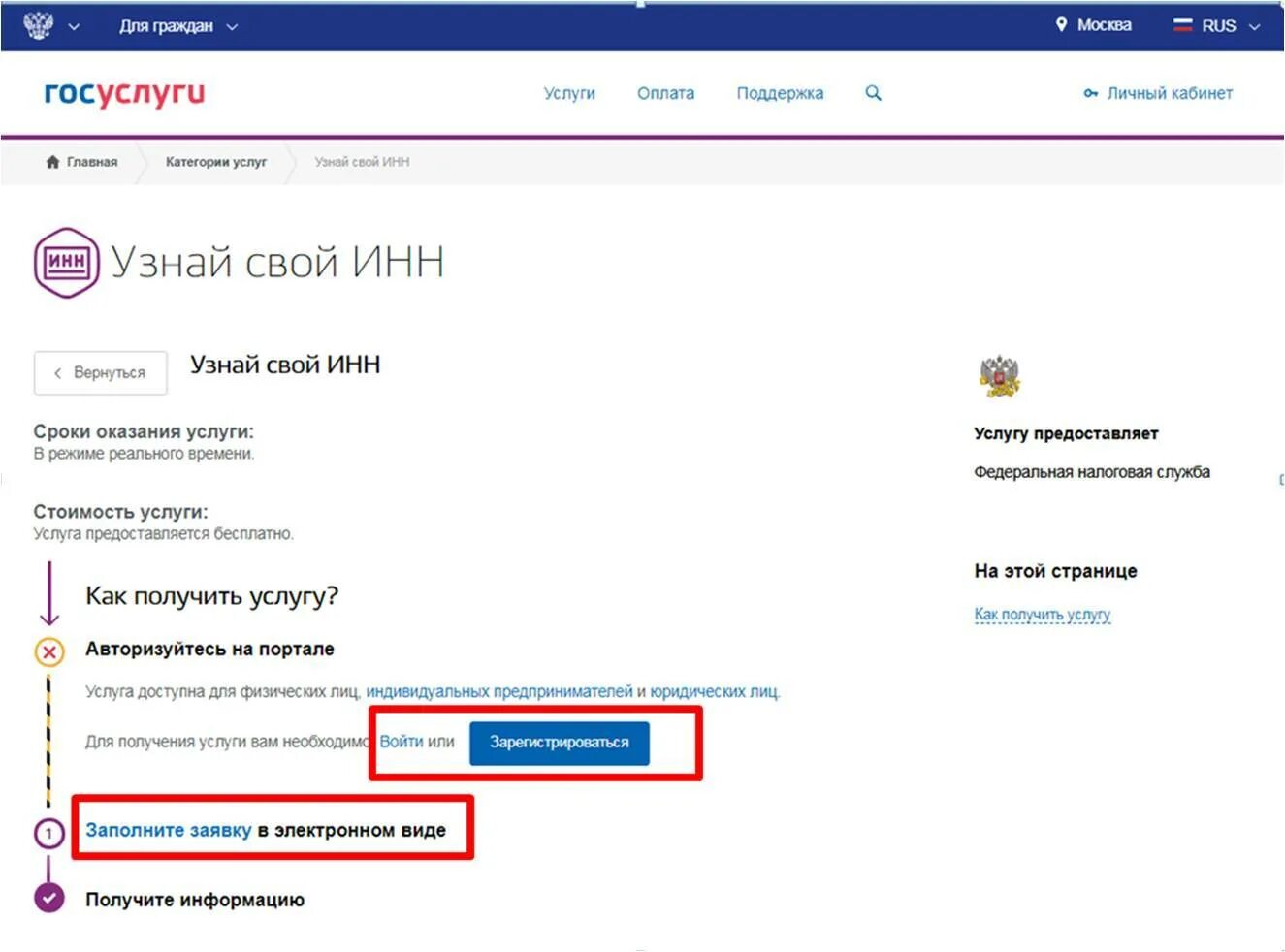The height and width of the screenshot is (952, 1285).
Task: Click the purple ИНН service icon
Action: point(66,262)
